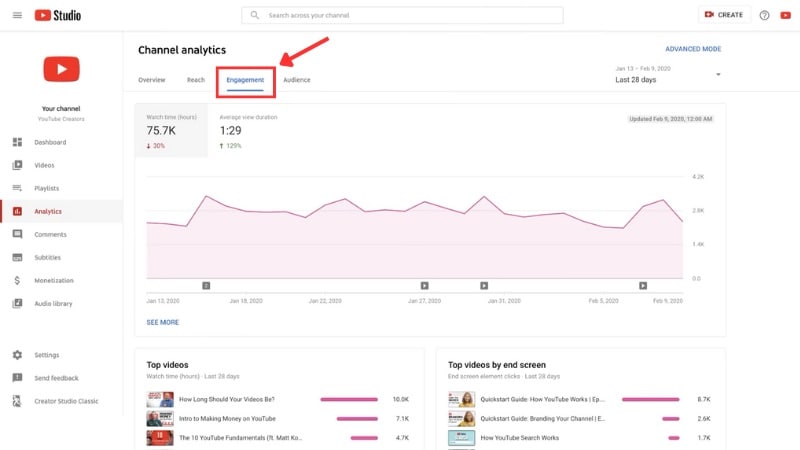Open thumbnail of Quickstart Guide: Branding Your Channel
The image size is (800, 450).
tap(462, 418)
